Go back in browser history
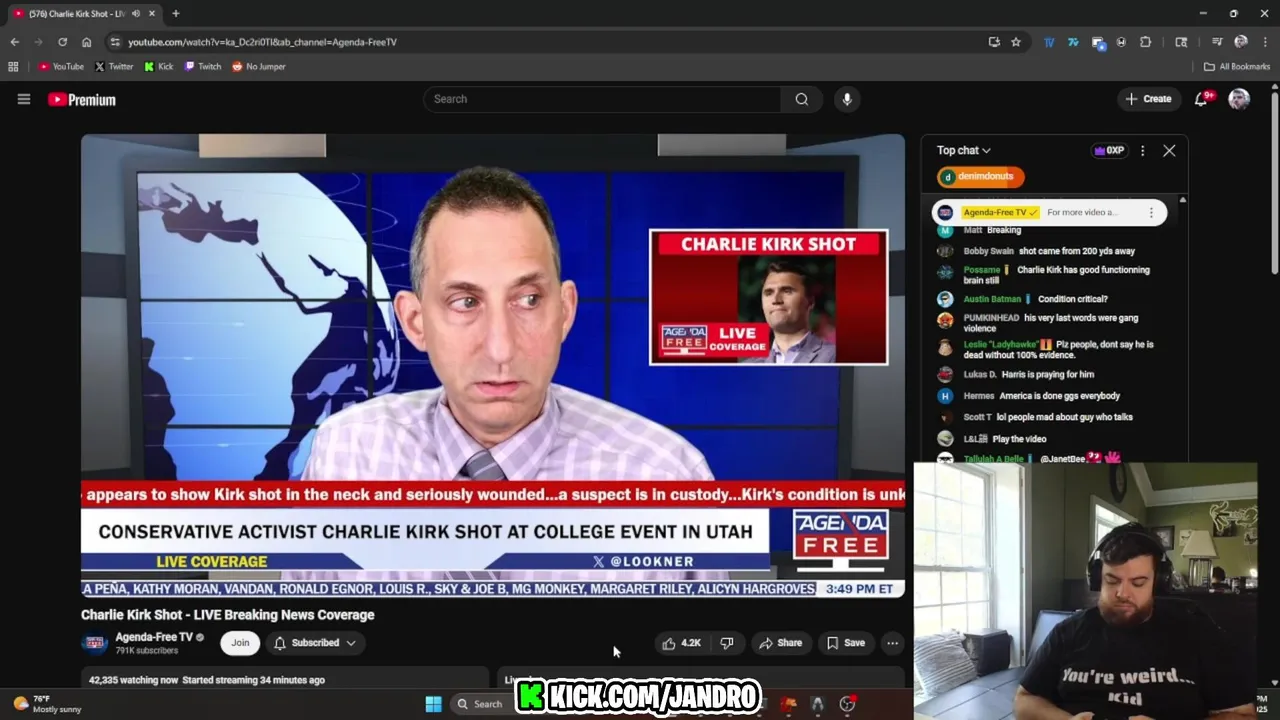Viewport: 1280px width, 720px height. 14,42
